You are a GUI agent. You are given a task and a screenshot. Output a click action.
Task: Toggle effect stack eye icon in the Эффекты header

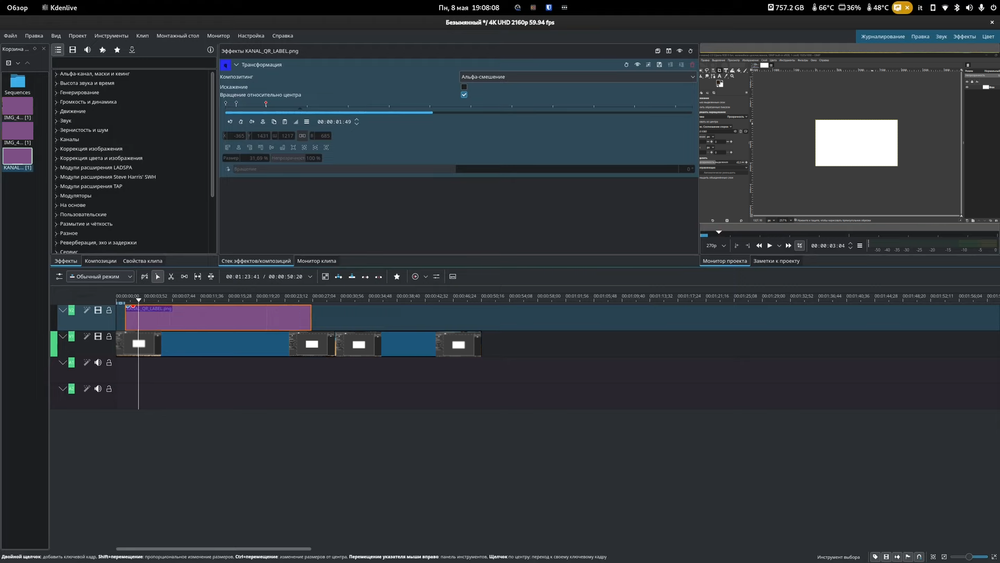[680, 51]
